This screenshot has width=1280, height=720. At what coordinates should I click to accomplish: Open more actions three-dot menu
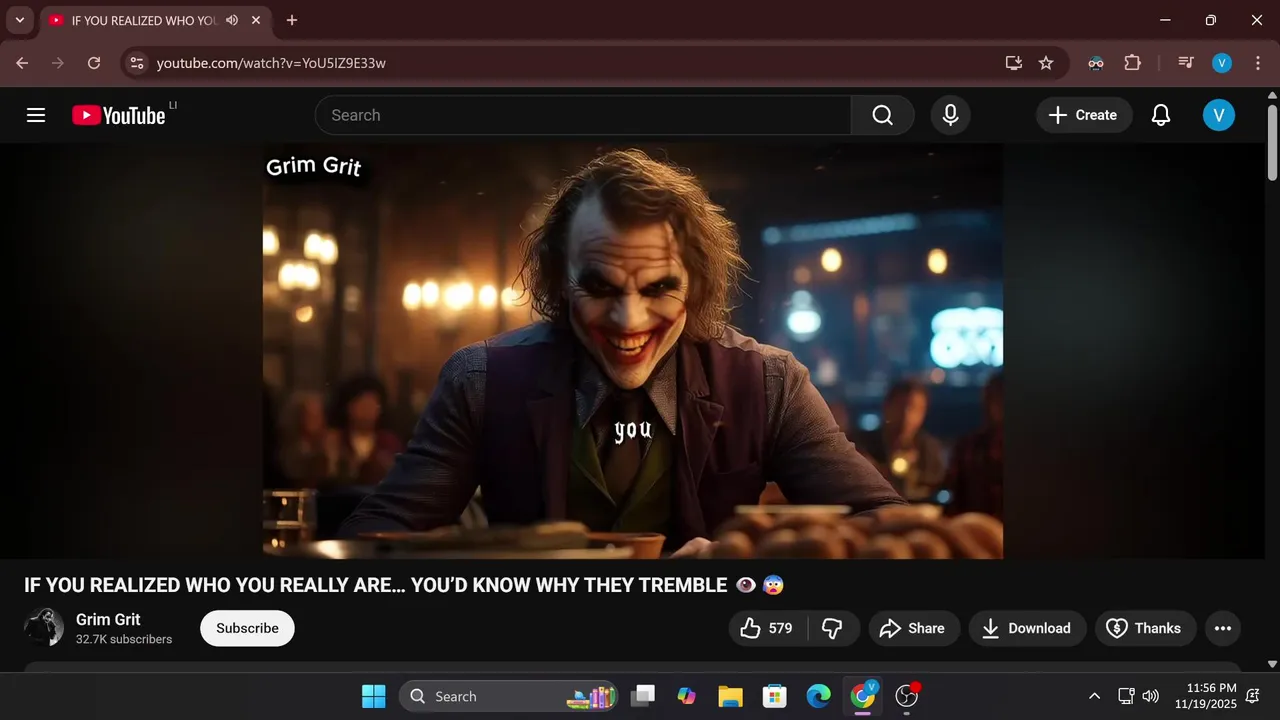click(1222, 628)
